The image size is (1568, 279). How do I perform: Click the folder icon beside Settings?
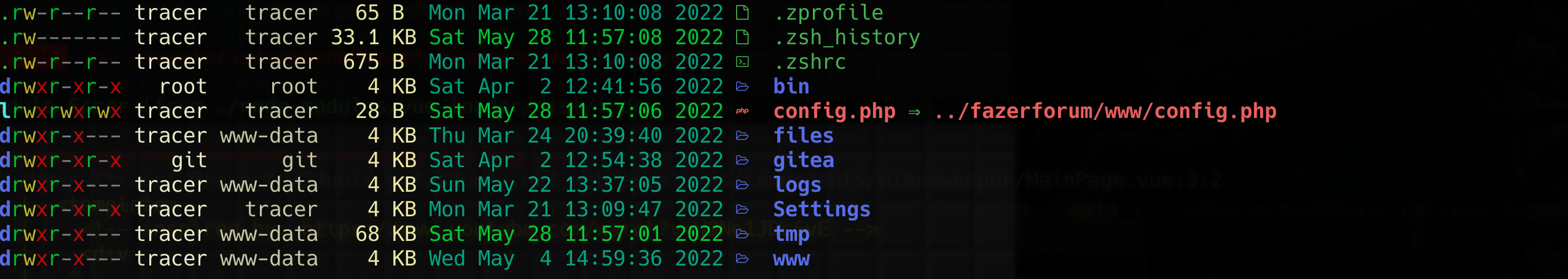click(742, 210)
